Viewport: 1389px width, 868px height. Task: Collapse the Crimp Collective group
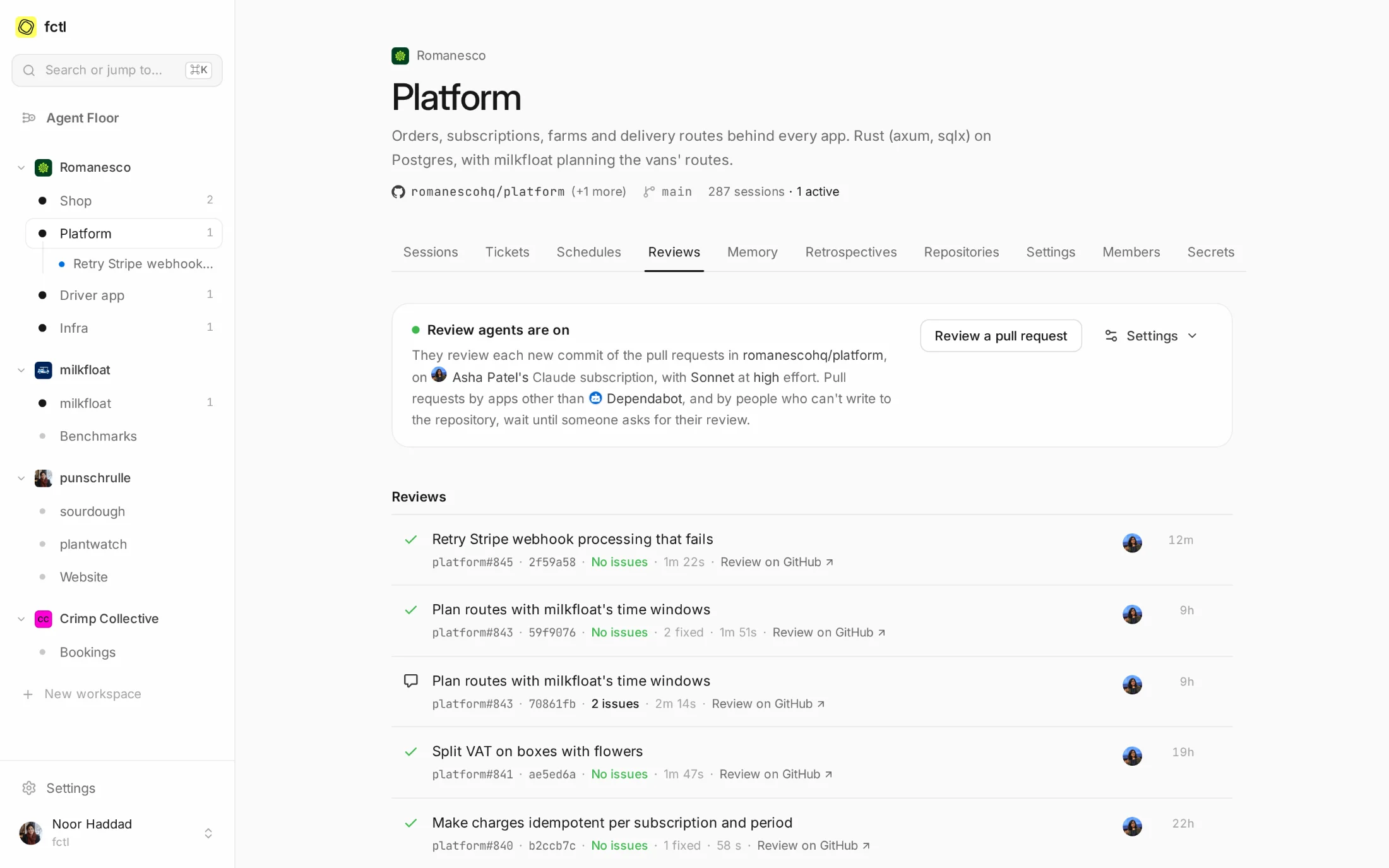(21, 619)
